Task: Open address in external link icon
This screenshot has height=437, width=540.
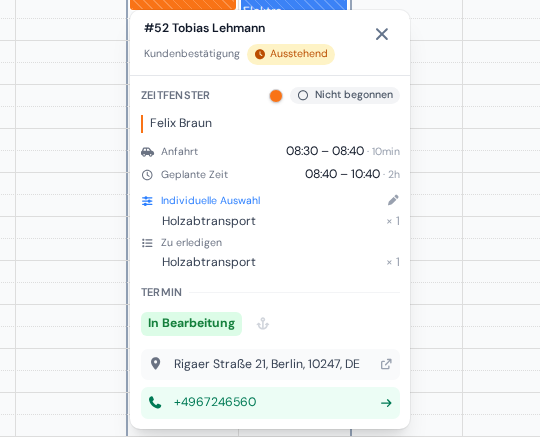Action: [x=386, y=364]
